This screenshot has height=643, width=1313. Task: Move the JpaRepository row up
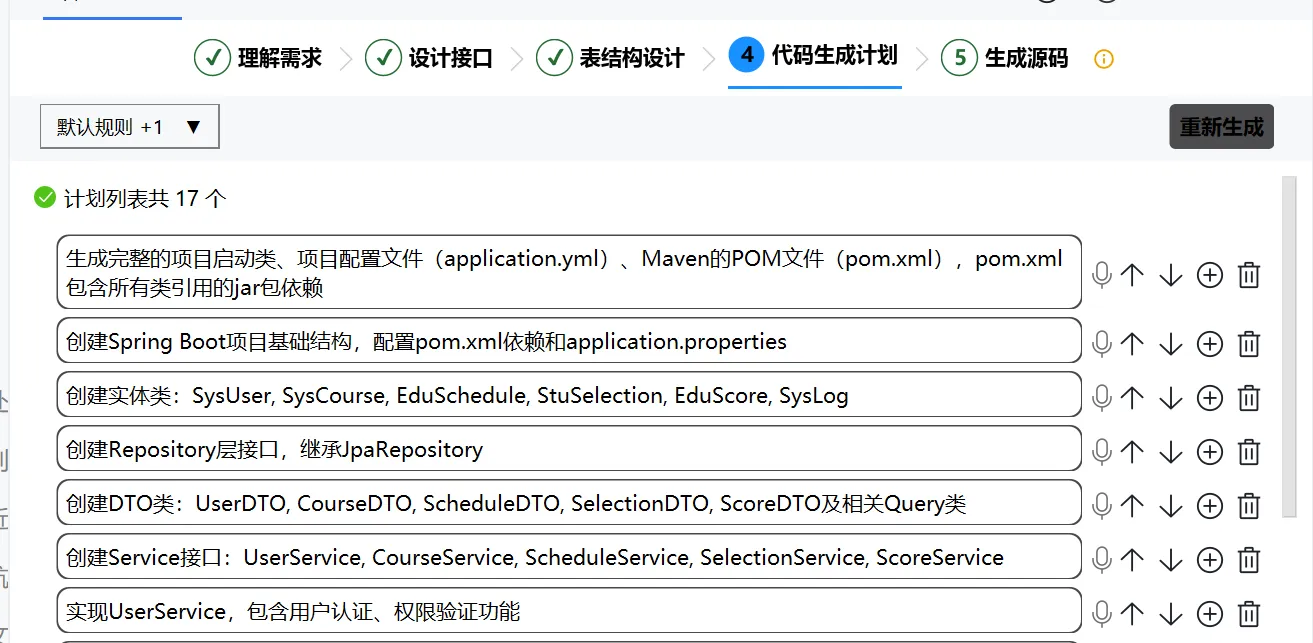(x=1132, y=452)
